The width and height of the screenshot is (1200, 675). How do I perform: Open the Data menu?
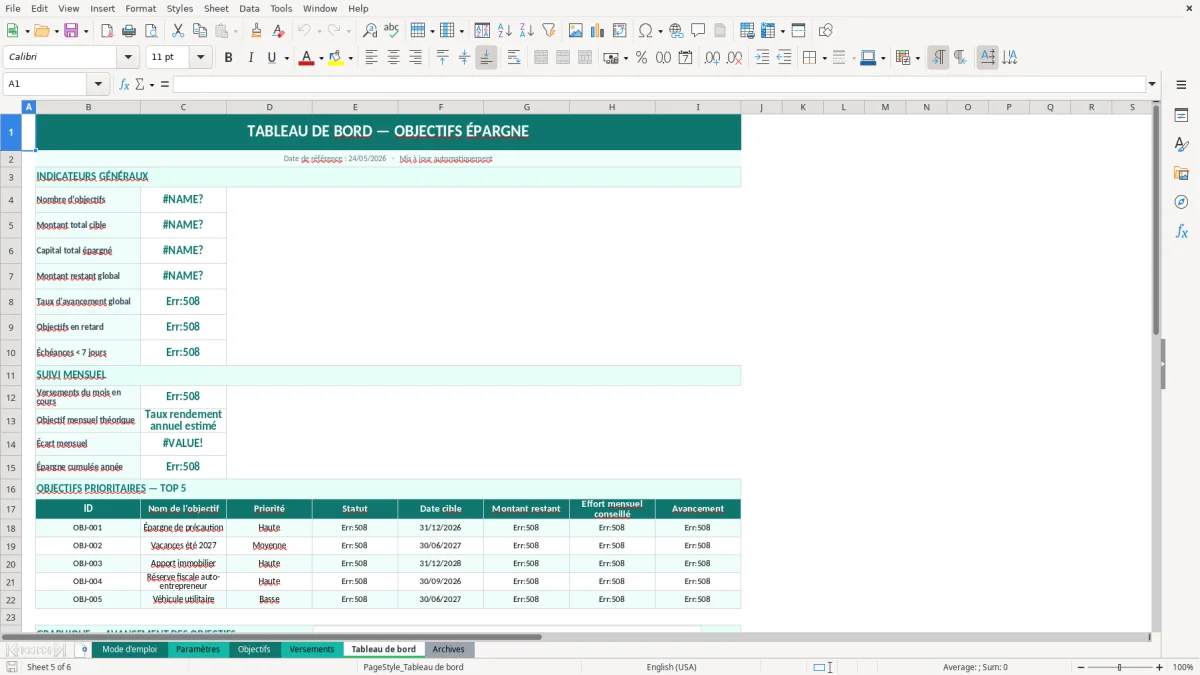pyautogui.click(x=249, y=8)
